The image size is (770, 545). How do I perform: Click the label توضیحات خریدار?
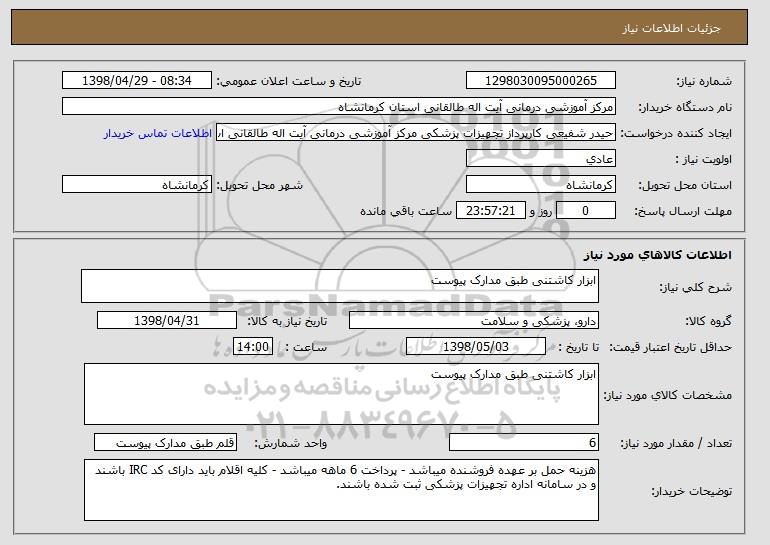pyautogui.click(x=691, y=491)
